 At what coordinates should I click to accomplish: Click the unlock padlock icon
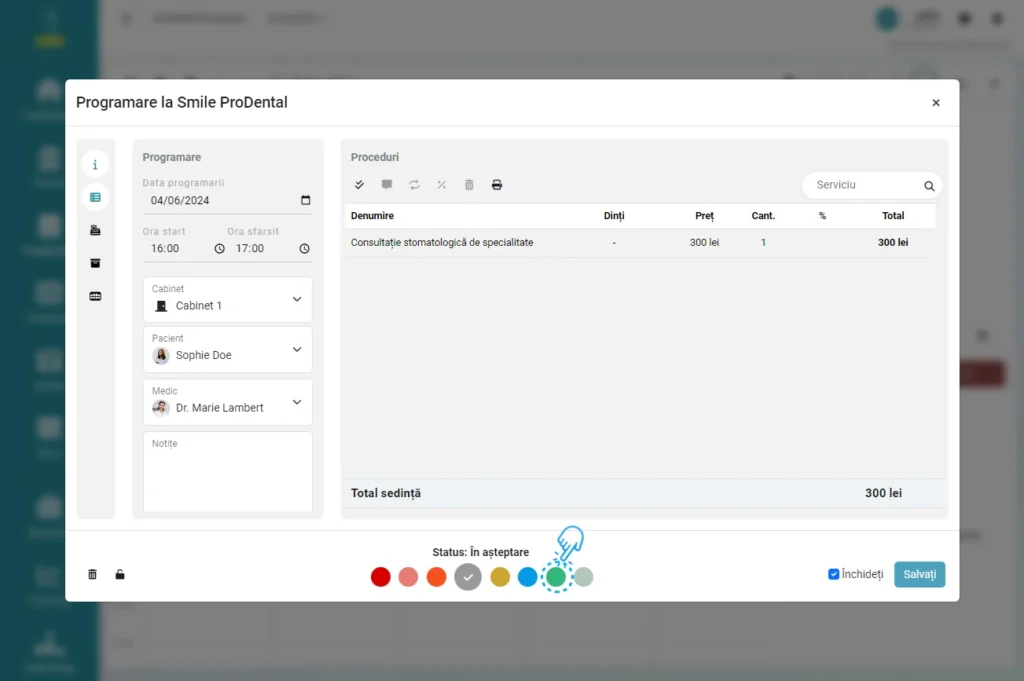point(120,574)
